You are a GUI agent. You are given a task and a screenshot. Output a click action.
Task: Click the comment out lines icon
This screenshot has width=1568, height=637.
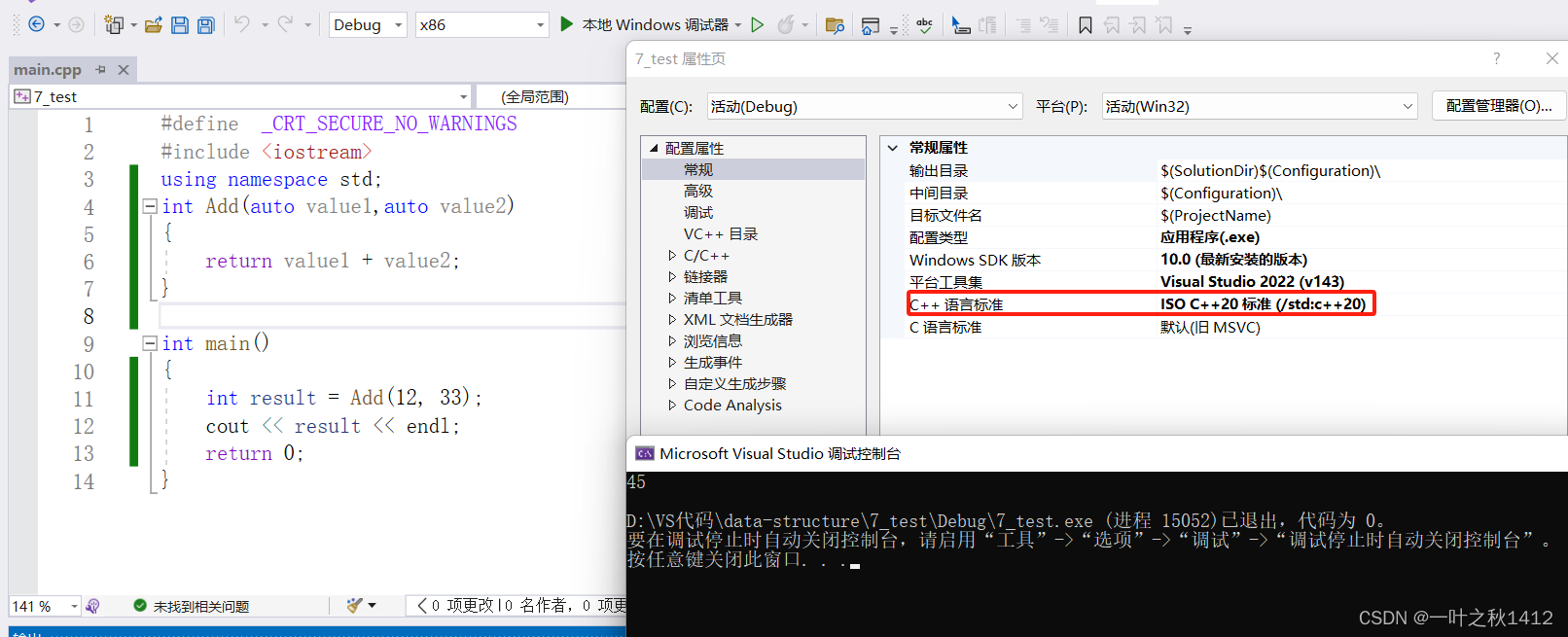coord(1023,25)
